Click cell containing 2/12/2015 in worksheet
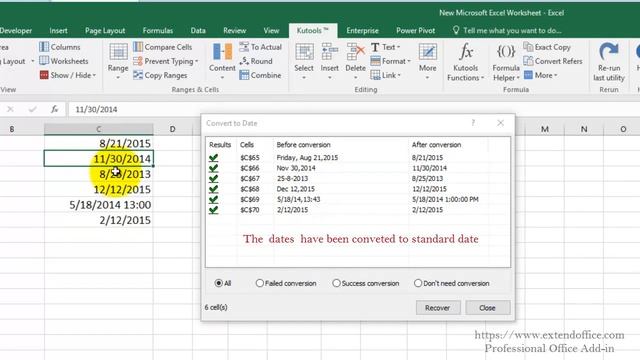 (x=98, y=220)
